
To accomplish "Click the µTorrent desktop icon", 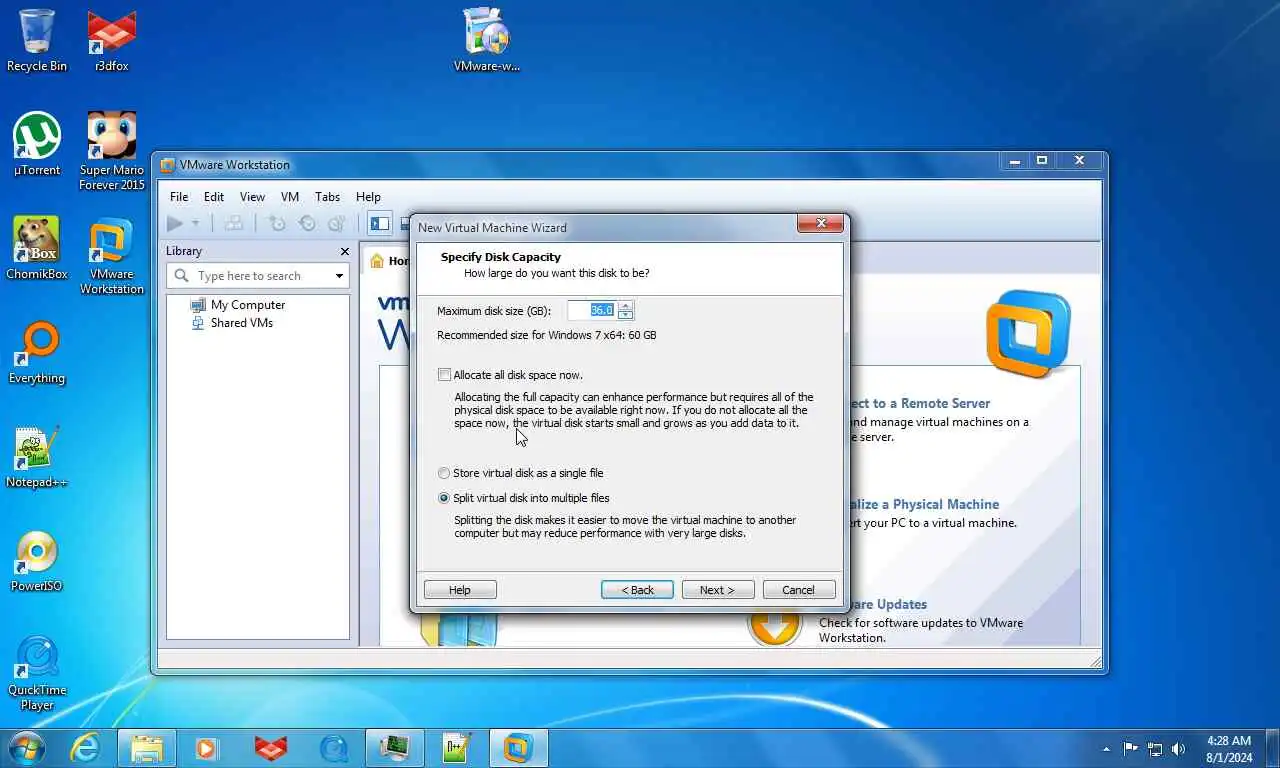I will pyautogui.click(x=37, y=144).
